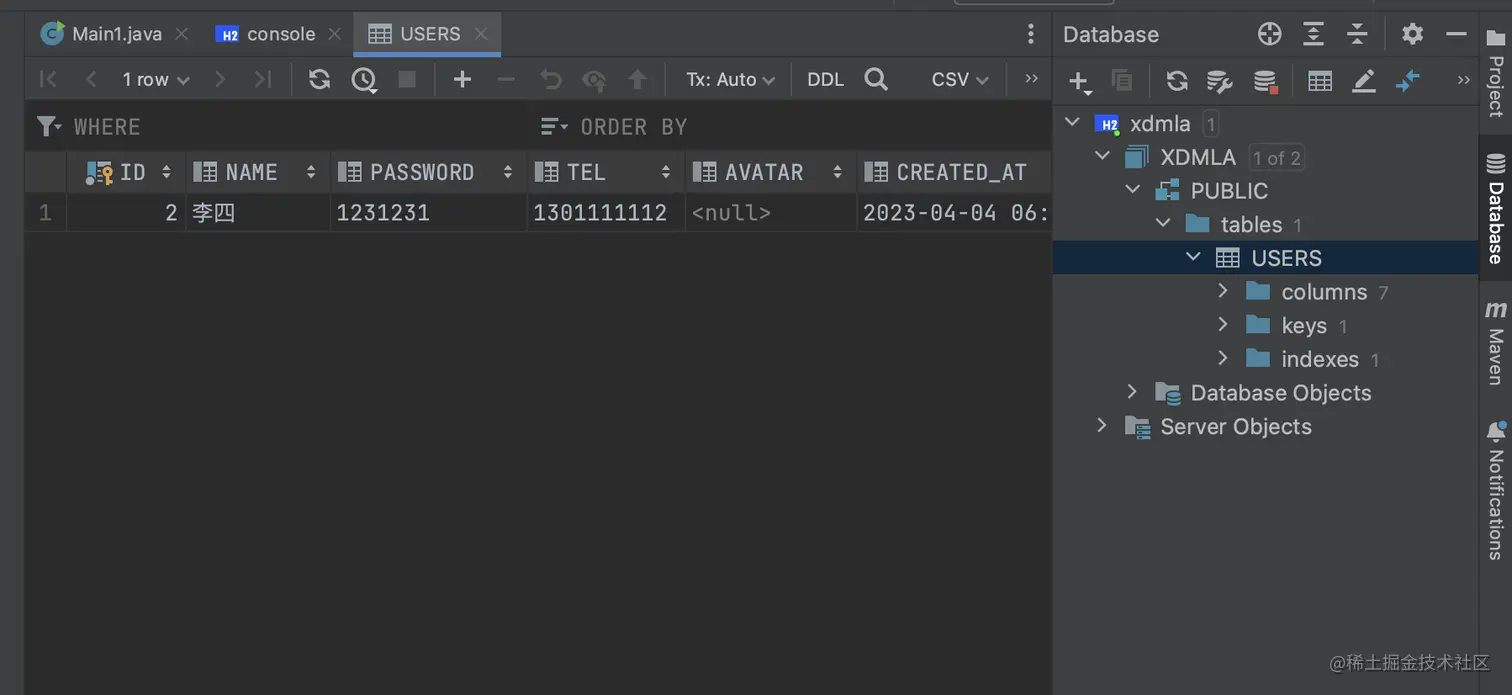Screen dimensions: 1512x695
Task: Sort by the ID column header
Action: point(127,172)
